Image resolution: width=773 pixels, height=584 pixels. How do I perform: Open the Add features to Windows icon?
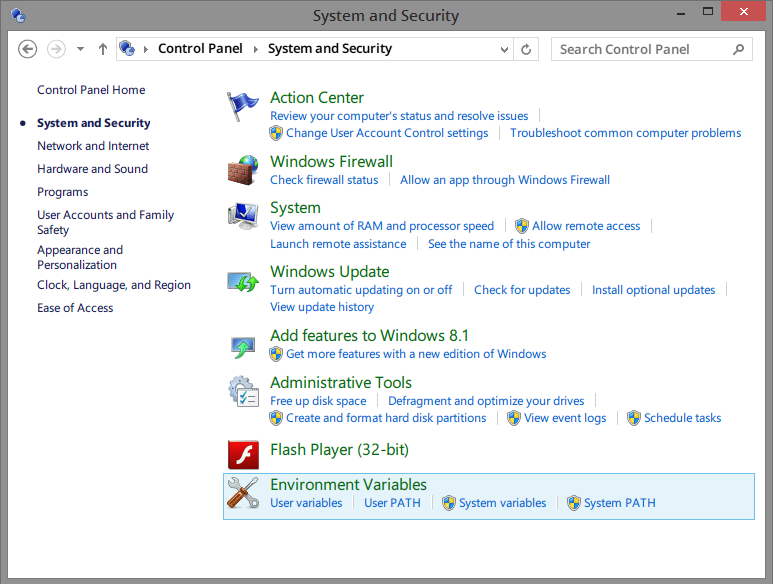(243, 346)
